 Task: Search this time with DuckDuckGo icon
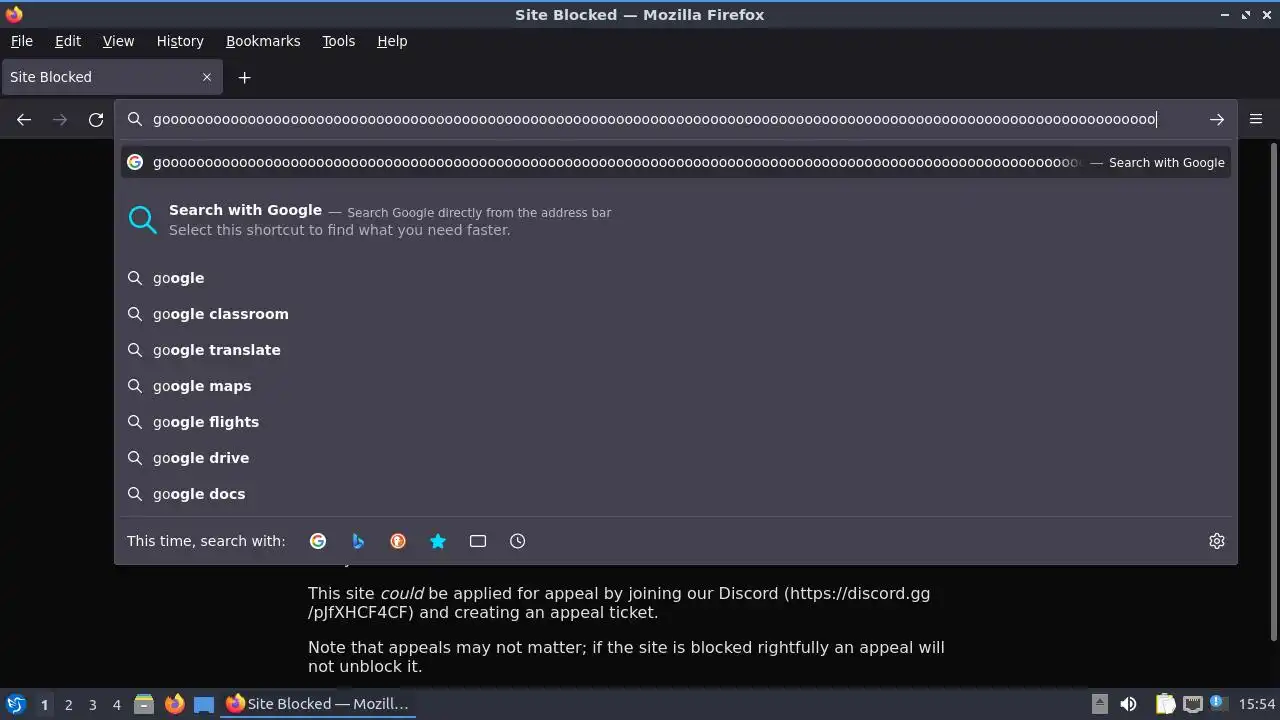click(x=398, y=541)
